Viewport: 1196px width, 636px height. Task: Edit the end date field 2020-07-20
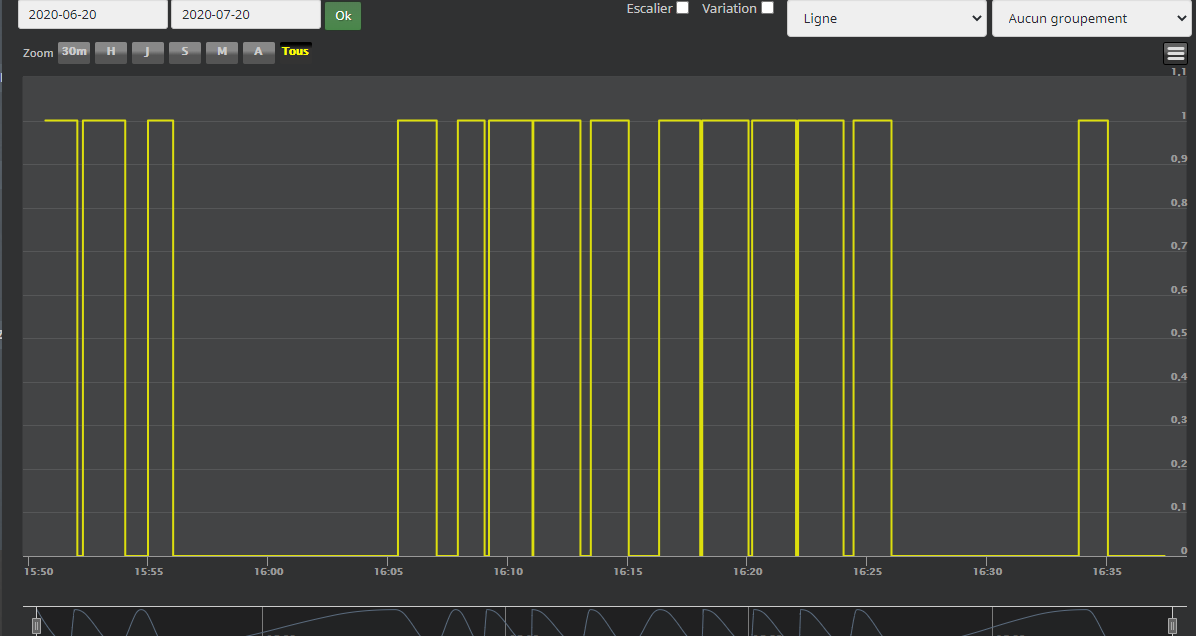pyautogui.click(x=245, y=15)
